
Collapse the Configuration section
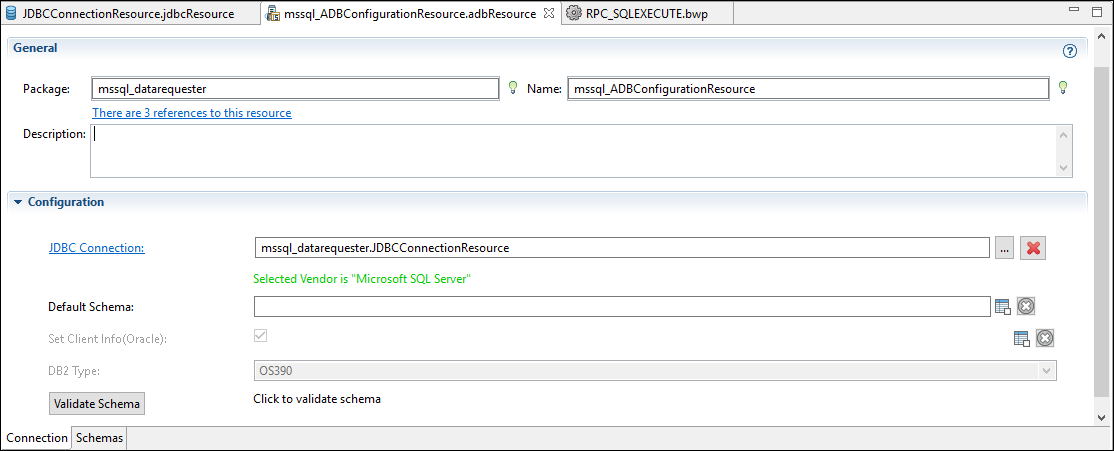tap(18, 202)
